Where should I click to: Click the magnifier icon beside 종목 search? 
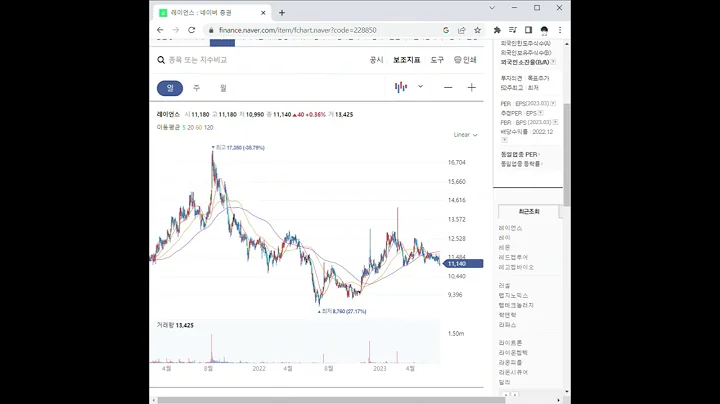pos(161,60)
